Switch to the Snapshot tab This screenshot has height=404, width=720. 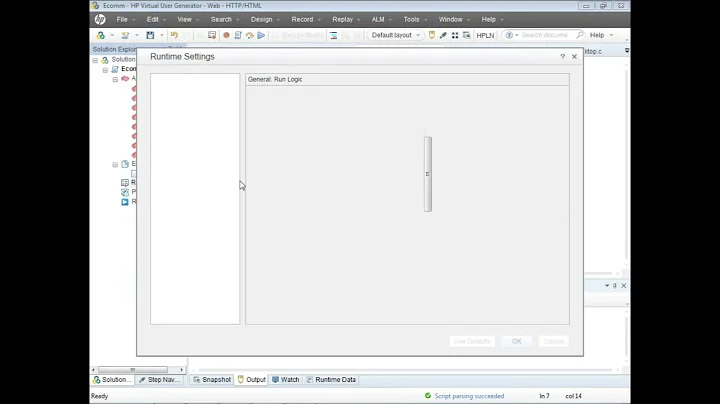click(212, 380)
